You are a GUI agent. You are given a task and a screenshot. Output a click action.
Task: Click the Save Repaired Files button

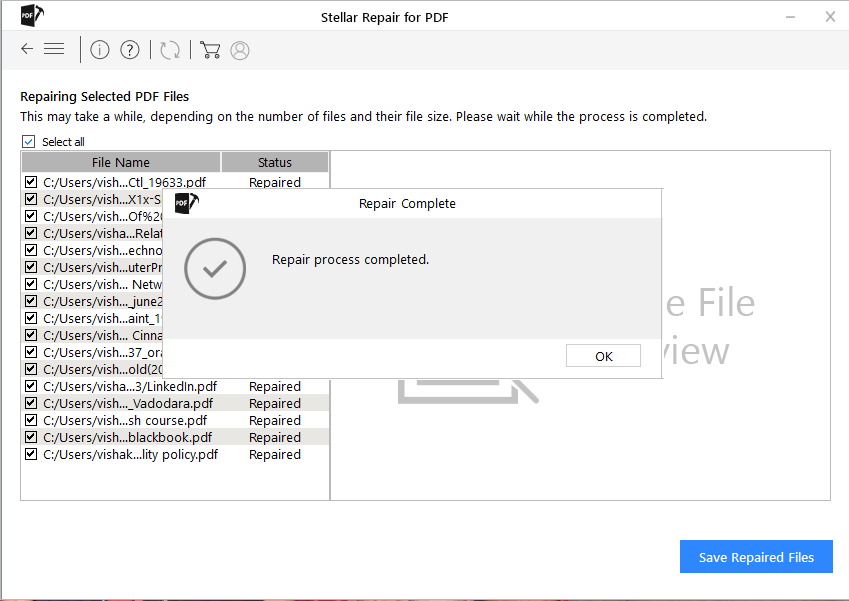pyautogui.click(x=756, y=557)
